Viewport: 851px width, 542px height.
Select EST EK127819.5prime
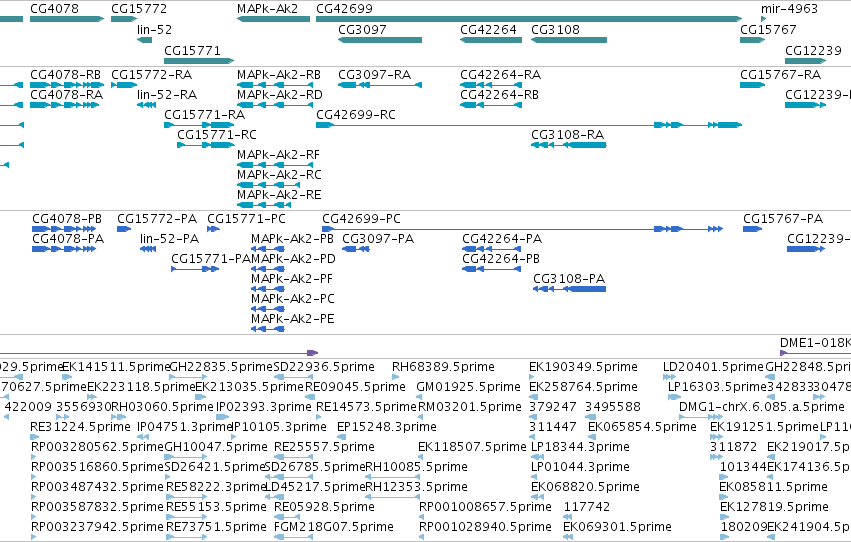(x=774, y=507)
